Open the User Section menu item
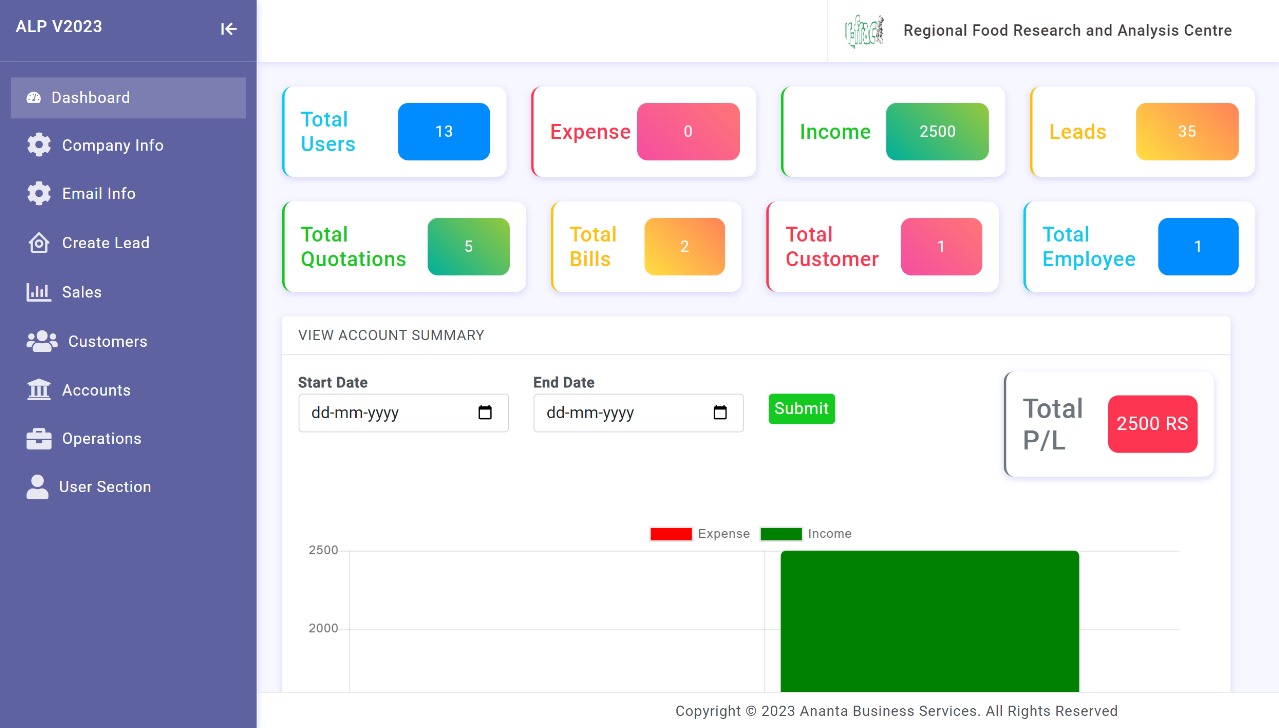1279x728 pixels. [128, 487]
